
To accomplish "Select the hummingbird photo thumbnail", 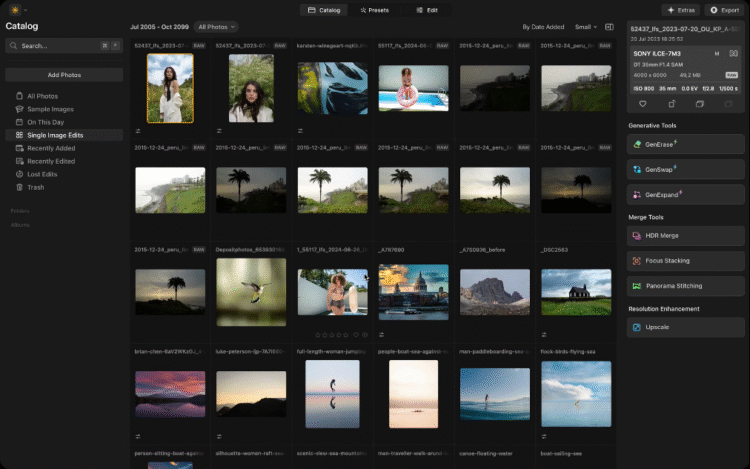I will coord(251,292).
